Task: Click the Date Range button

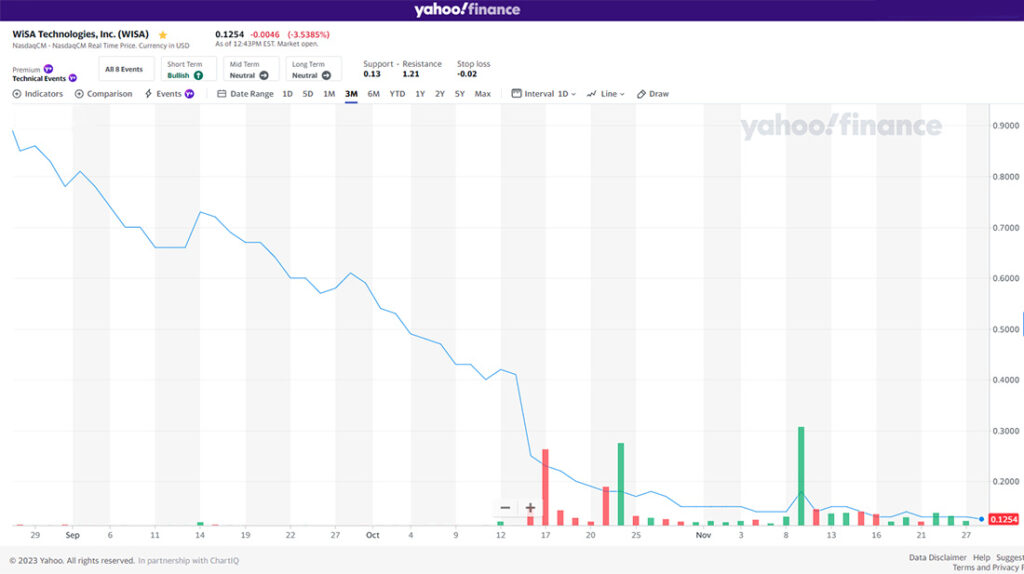Action: (245, 94)
